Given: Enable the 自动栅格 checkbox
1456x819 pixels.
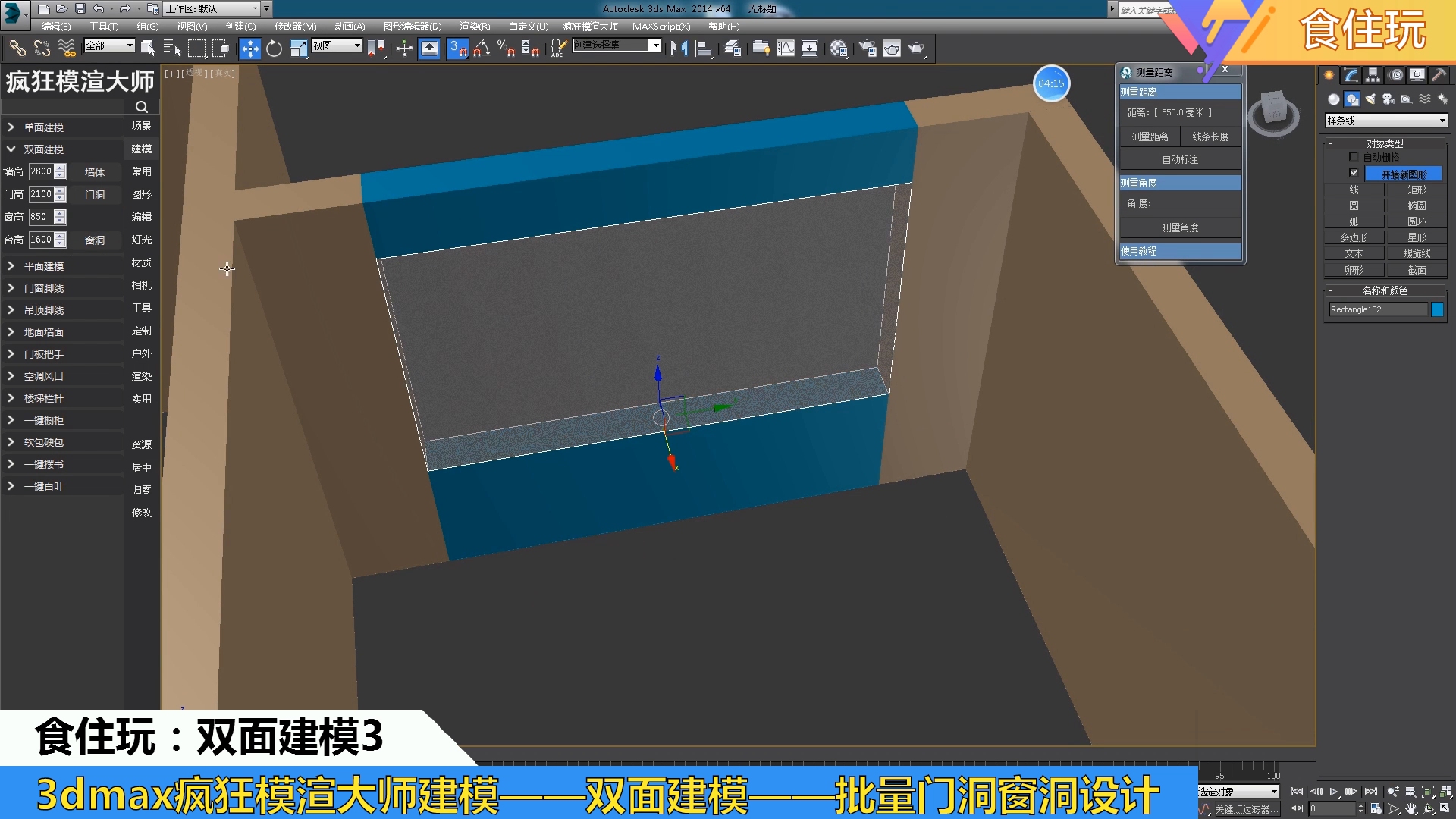Looking at the screenshot, I should [1355, 157].
